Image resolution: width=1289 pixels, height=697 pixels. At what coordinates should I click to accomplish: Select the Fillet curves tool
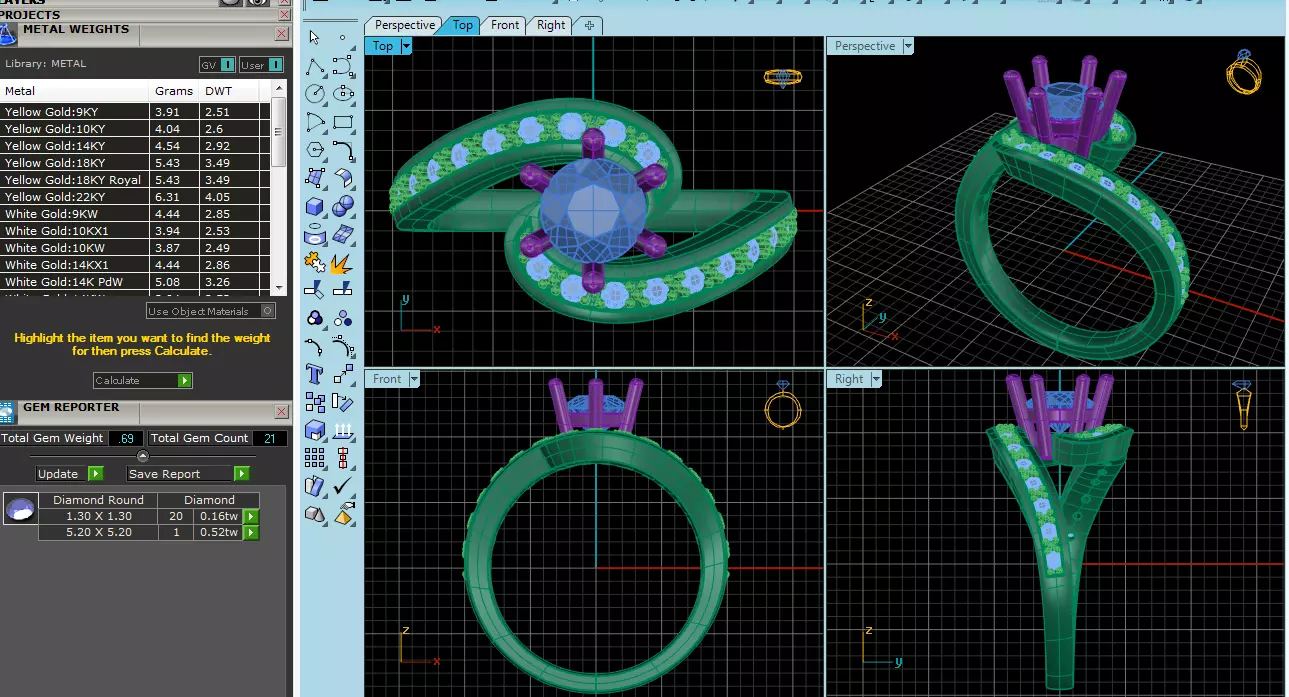[343, 151]
